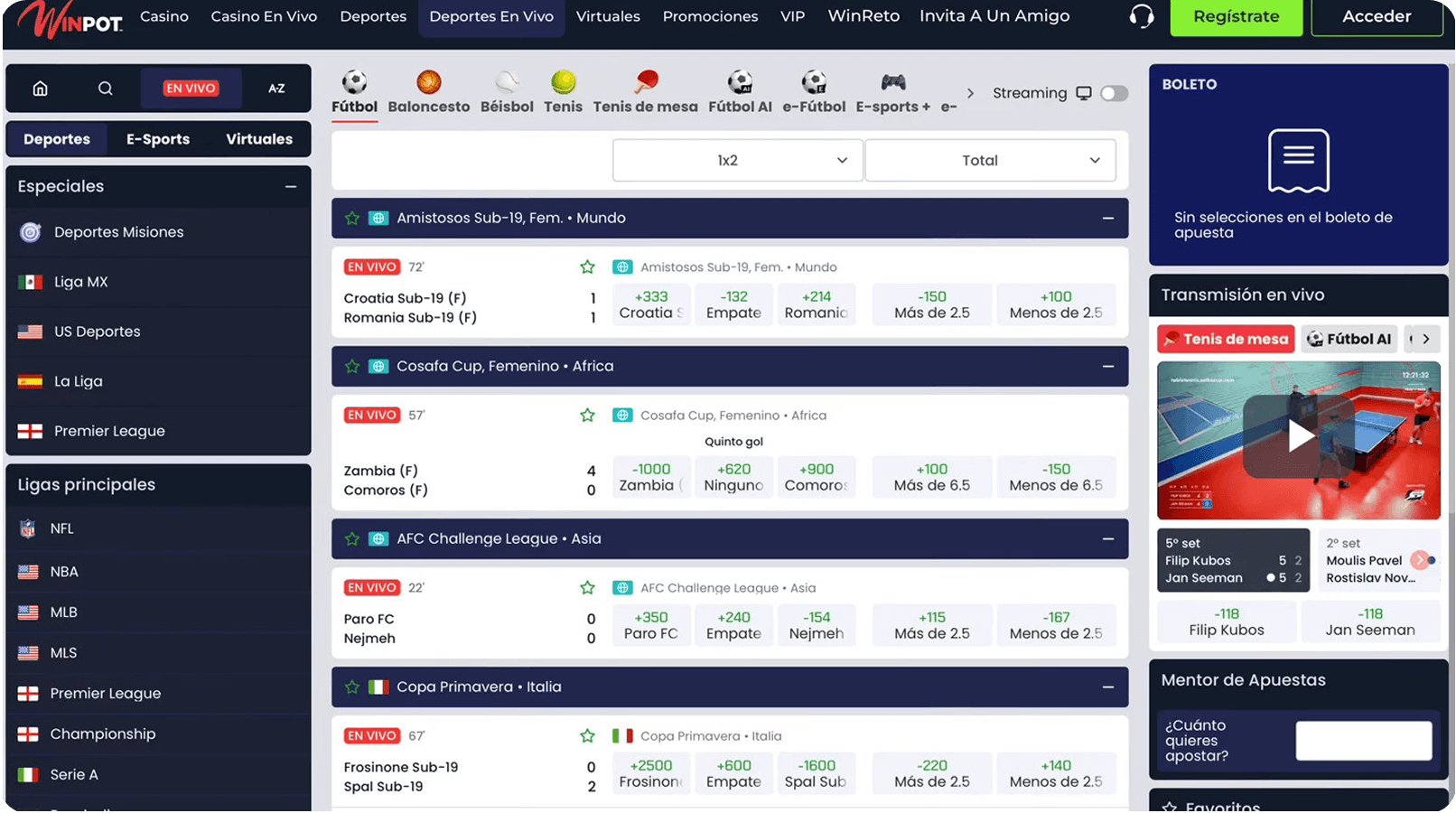The width and height of the screenshot is (1456, 813).
Task: Click the Regístrate button
Action: pyautogui.click(x=1237, y=16)
